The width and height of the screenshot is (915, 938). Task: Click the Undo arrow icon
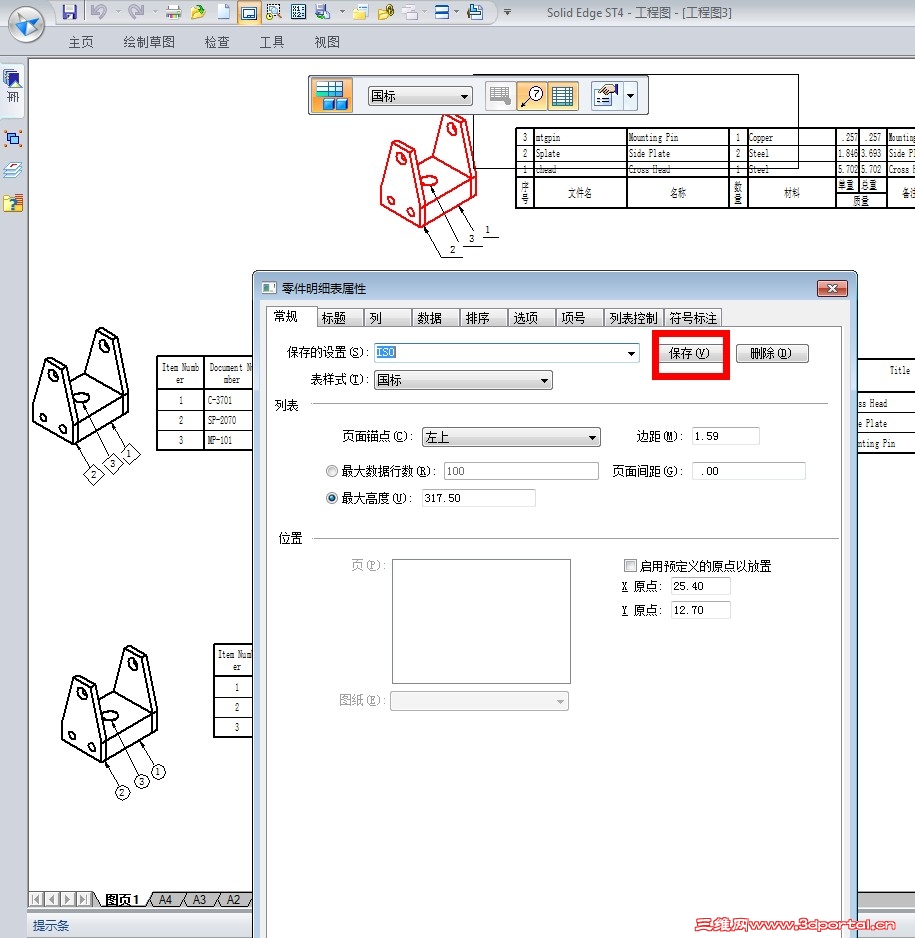[99, 11]
